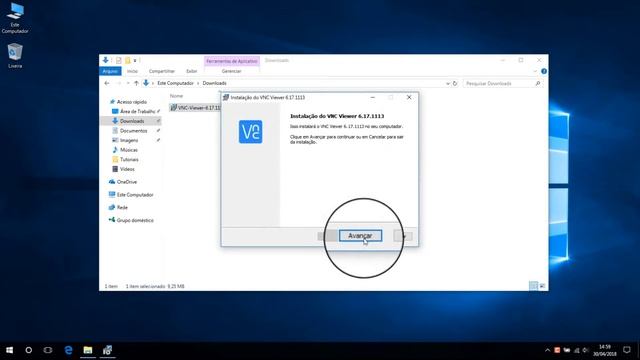
Task: Open the Arquivo tab in File Explorer
Action: tap(110, 71)
